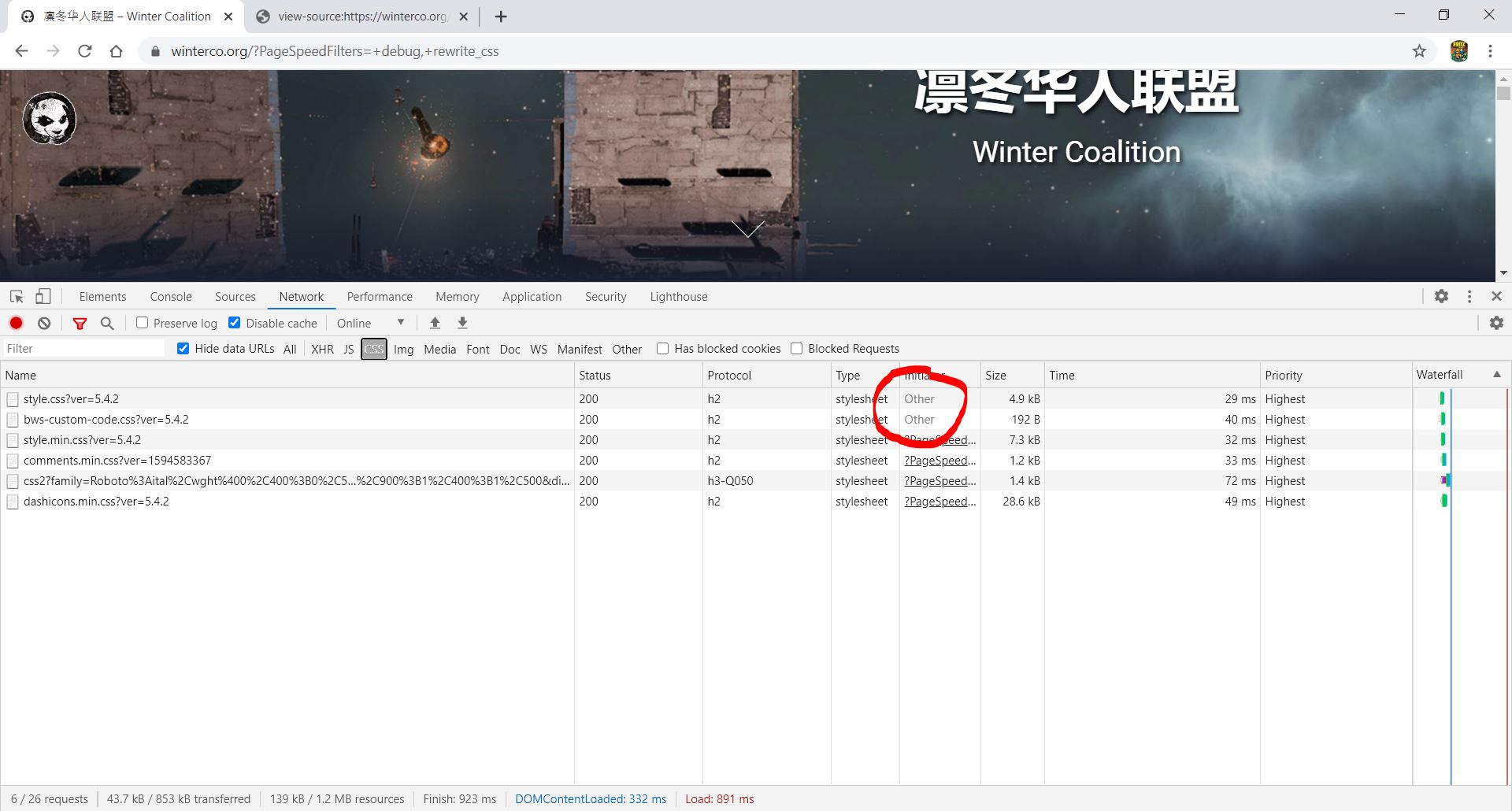Toggle the network filter funnel icon

(x=80, y=323)
